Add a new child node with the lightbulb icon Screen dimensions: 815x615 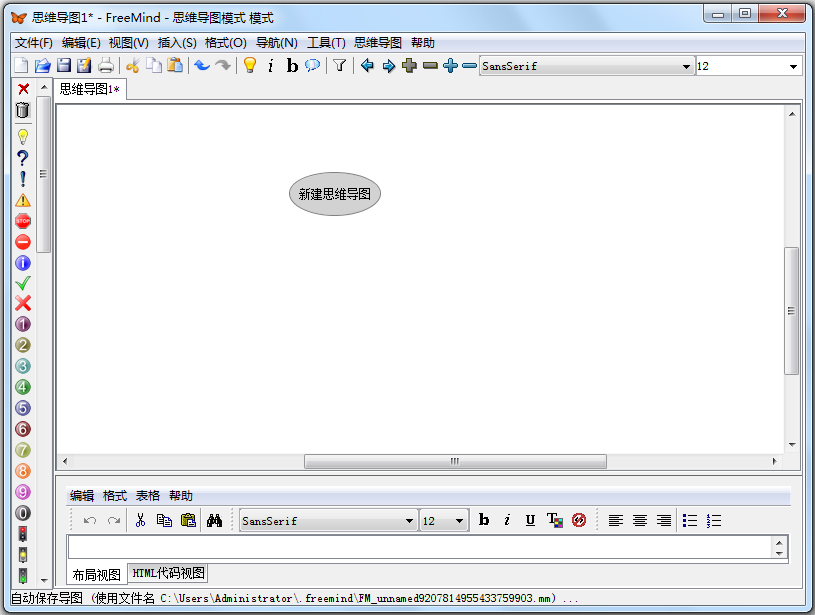(250, 66)
